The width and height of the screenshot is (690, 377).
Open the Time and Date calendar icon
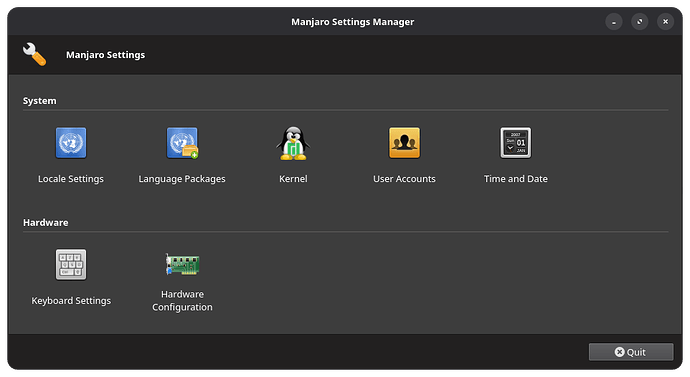point(516,143)
